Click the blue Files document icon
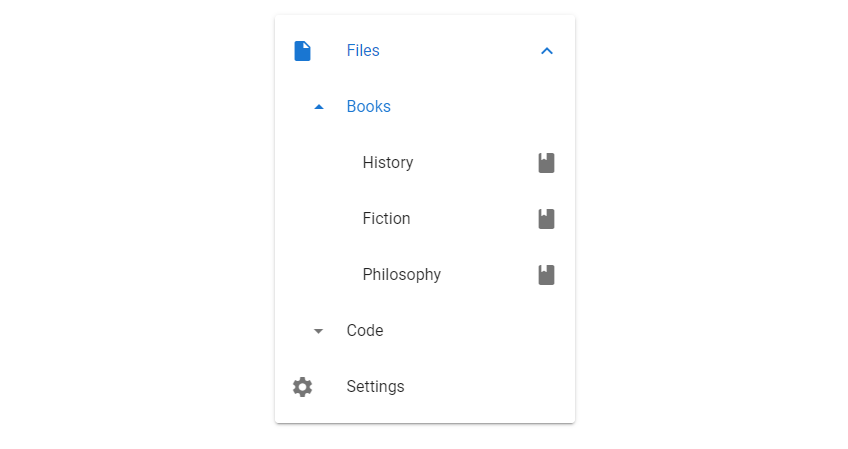 pos(302,51)
